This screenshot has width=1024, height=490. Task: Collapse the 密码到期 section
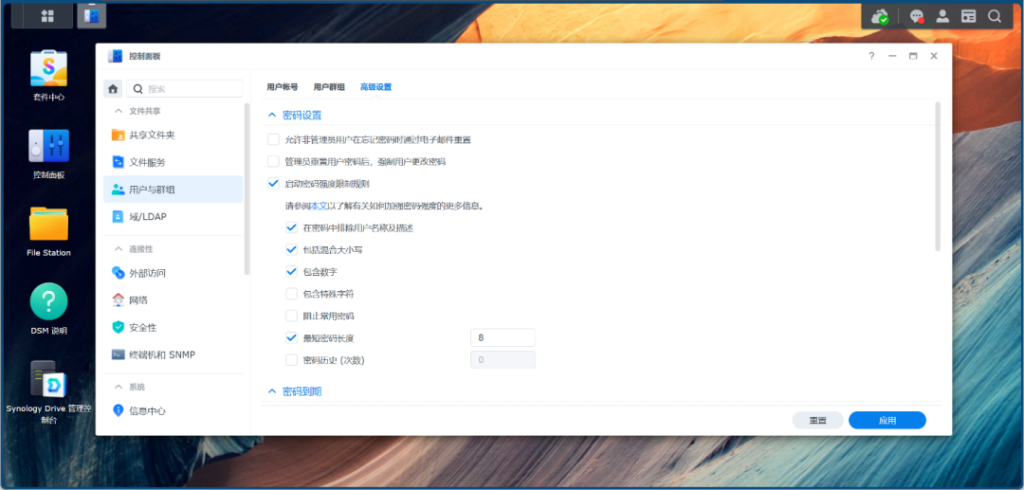pyautogui.click(x=272, y=391)
